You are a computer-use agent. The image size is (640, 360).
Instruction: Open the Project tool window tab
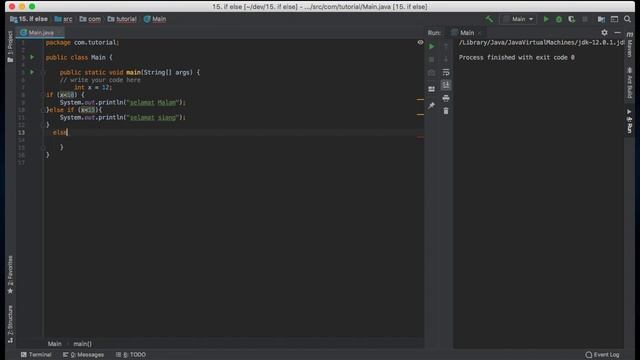[10, 47]
